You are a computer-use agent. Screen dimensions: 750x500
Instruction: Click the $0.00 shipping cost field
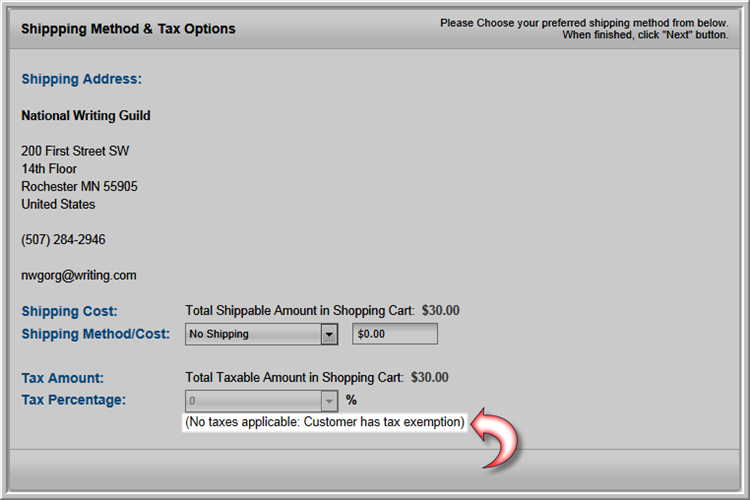395,334
